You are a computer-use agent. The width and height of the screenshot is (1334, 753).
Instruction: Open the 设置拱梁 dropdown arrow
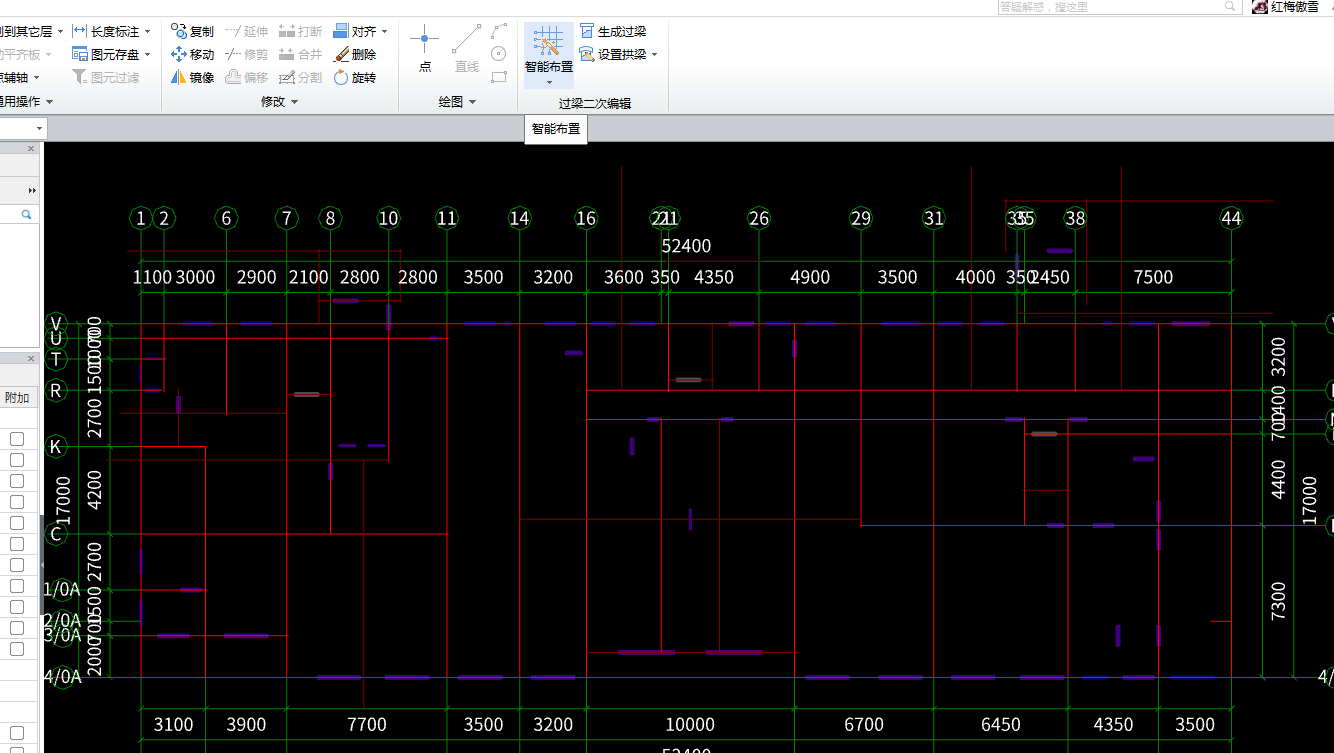[x=655, y=55]
